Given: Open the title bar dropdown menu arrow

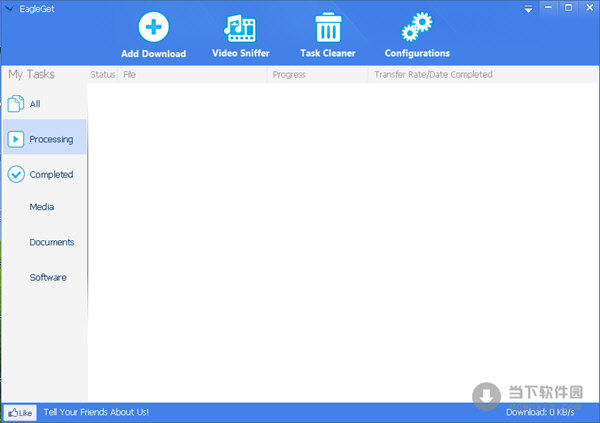Looking at the screenshot, I should (528, 9).
